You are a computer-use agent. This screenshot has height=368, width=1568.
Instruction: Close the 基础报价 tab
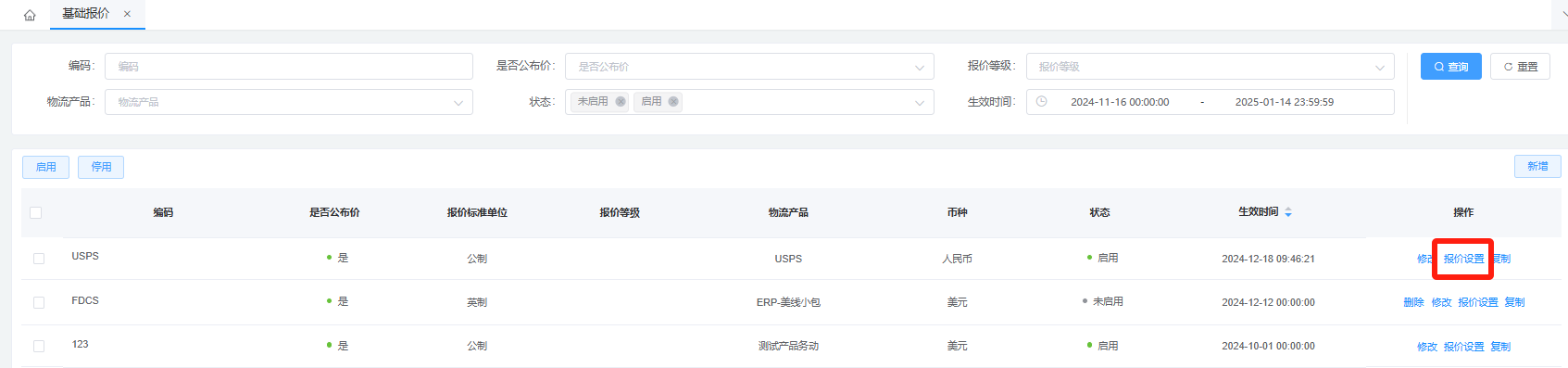[127, 14]
